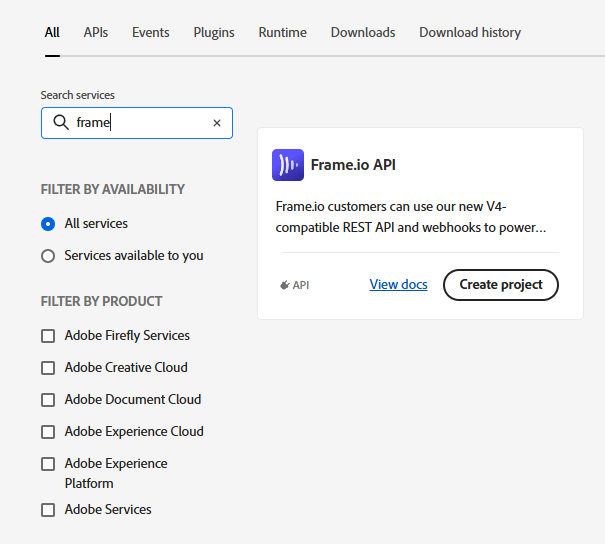Click the Frame.io API description text
The height and width of the screenshot is (544, 605).
[411, 217]
